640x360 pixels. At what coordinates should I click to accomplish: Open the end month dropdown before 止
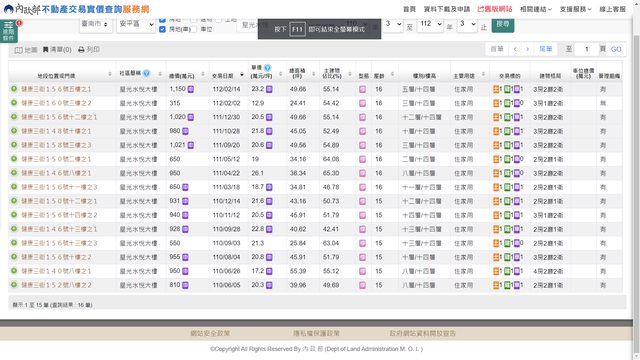point(467,24)
